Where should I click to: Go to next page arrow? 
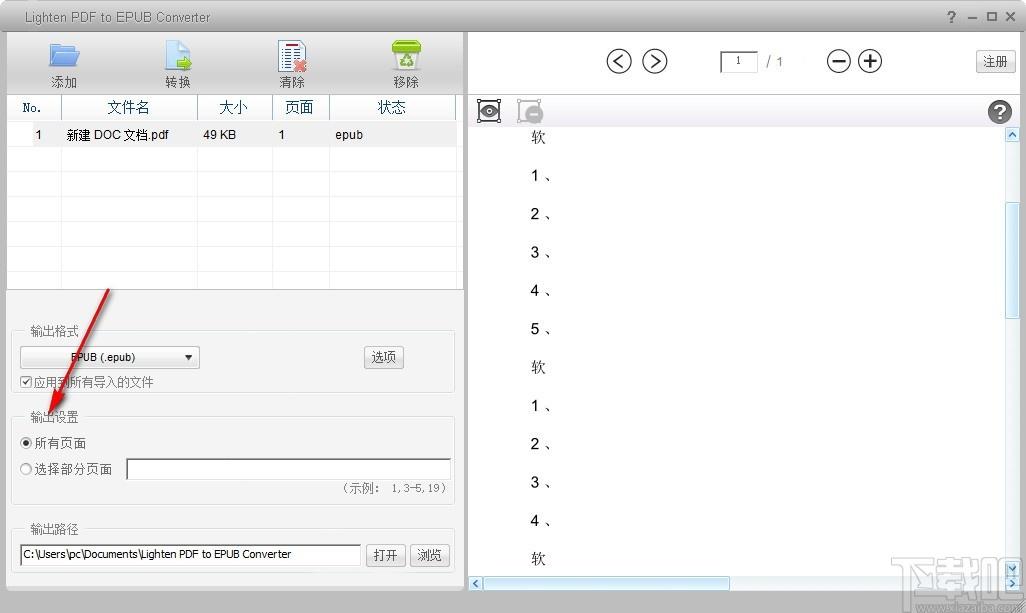pyautogui.click(x=654, y=61)
